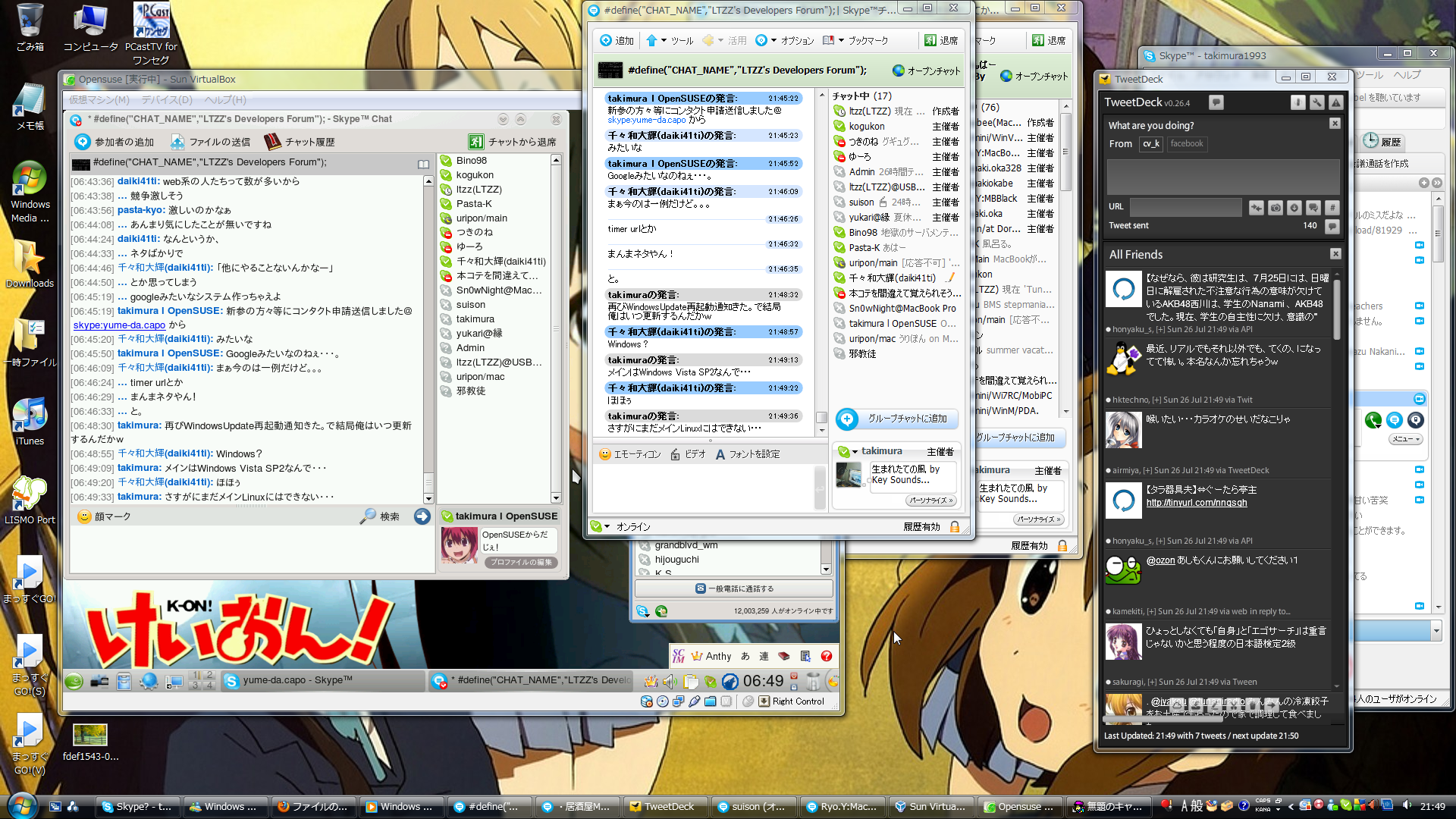1456x819 pixels.
Task: Open デバイス(D) menu in VirtualBox
Action: coord(167,99)
